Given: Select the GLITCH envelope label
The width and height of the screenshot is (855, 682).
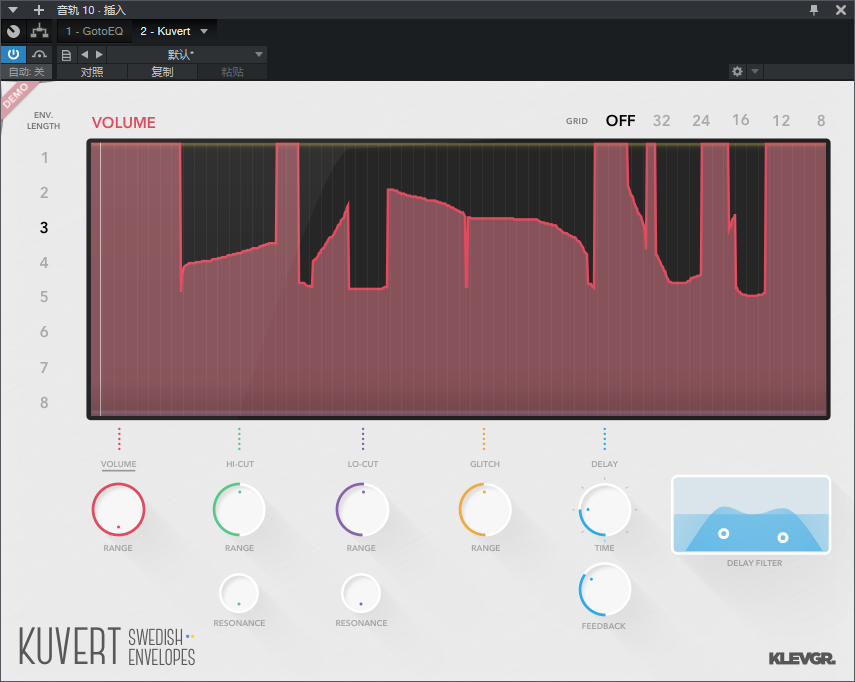Looking at the screenshot, I should coord(485,464).
